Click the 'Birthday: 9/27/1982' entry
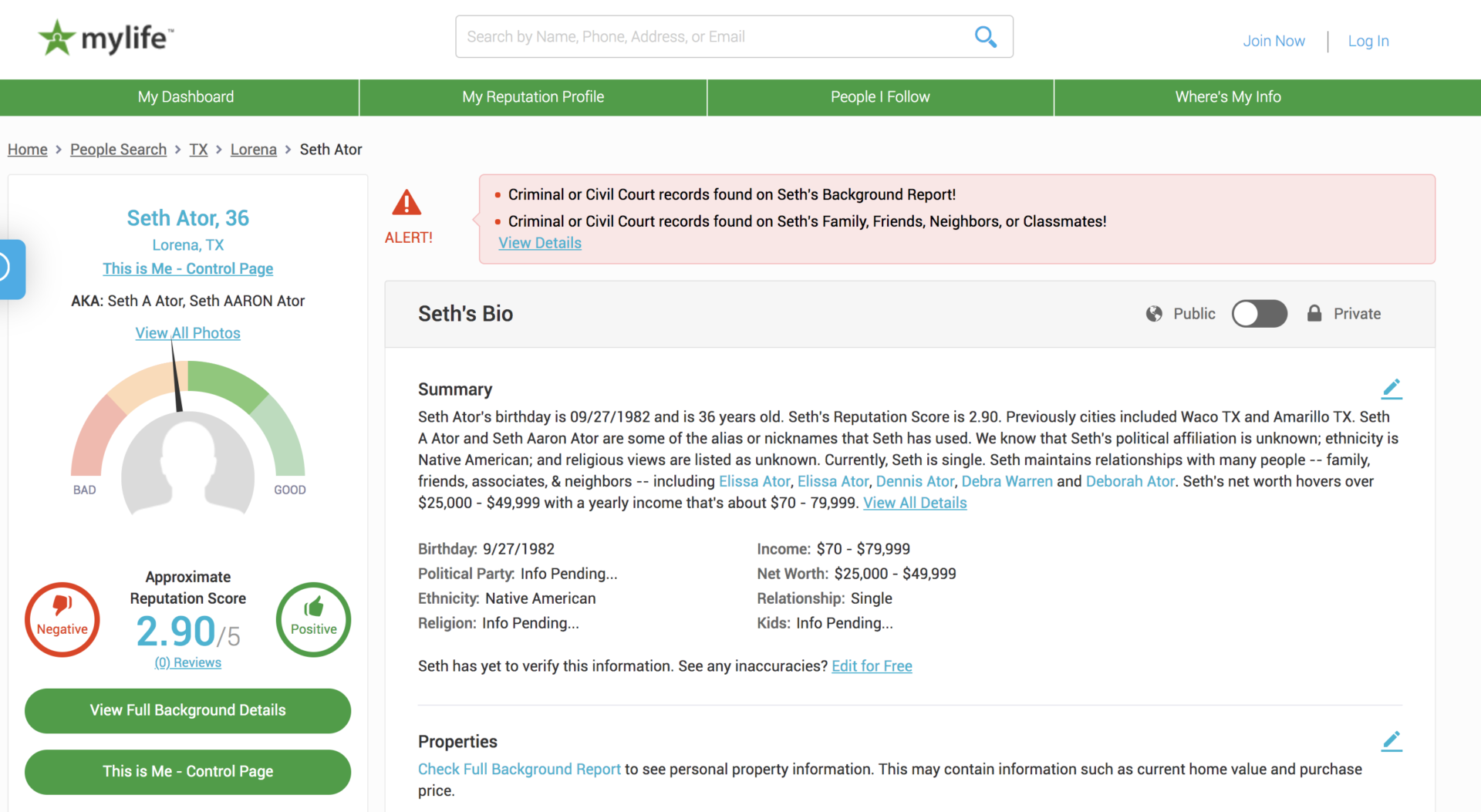The height and width of the screenshot is (812, 1481). [487, 549]
